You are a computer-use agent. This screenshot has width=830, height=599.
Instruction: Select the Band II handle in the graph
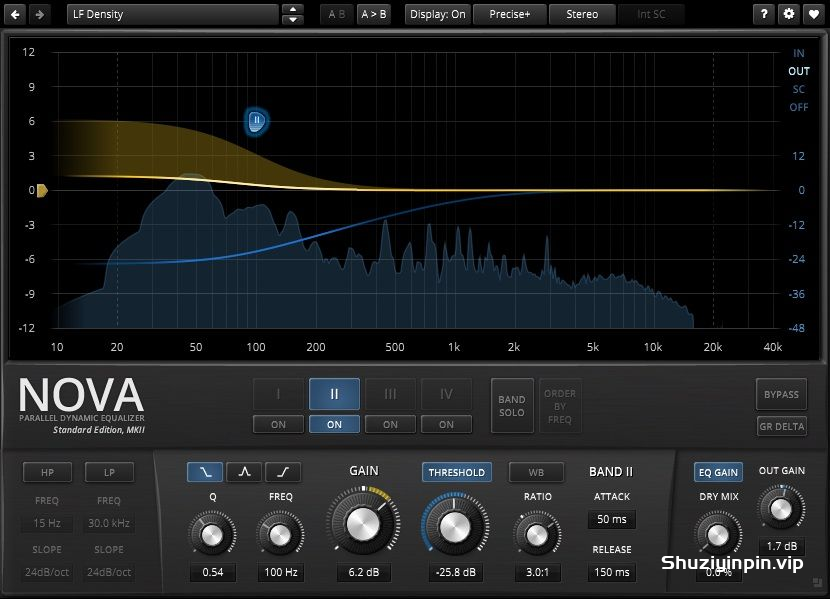[257, 121]
